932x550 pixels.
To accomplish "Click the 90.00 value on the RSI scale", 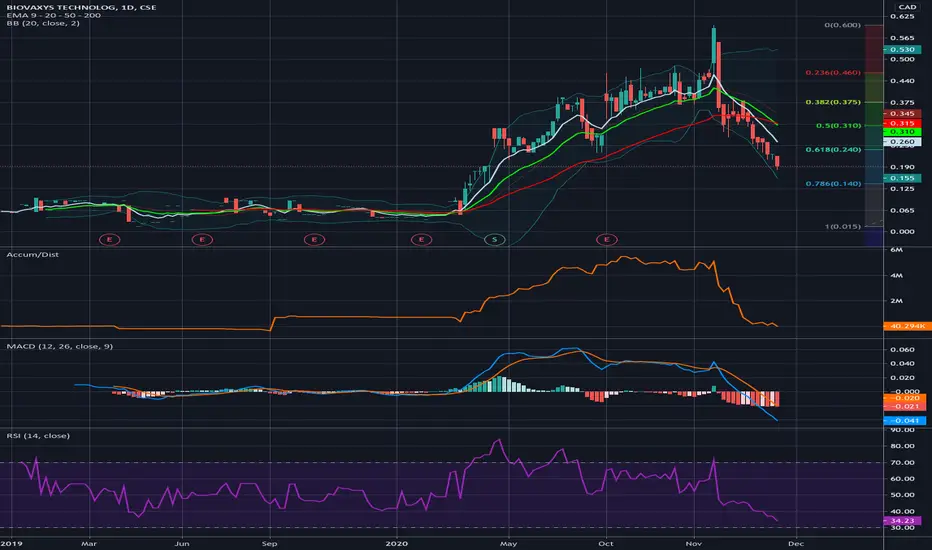I will coord(902,429).
